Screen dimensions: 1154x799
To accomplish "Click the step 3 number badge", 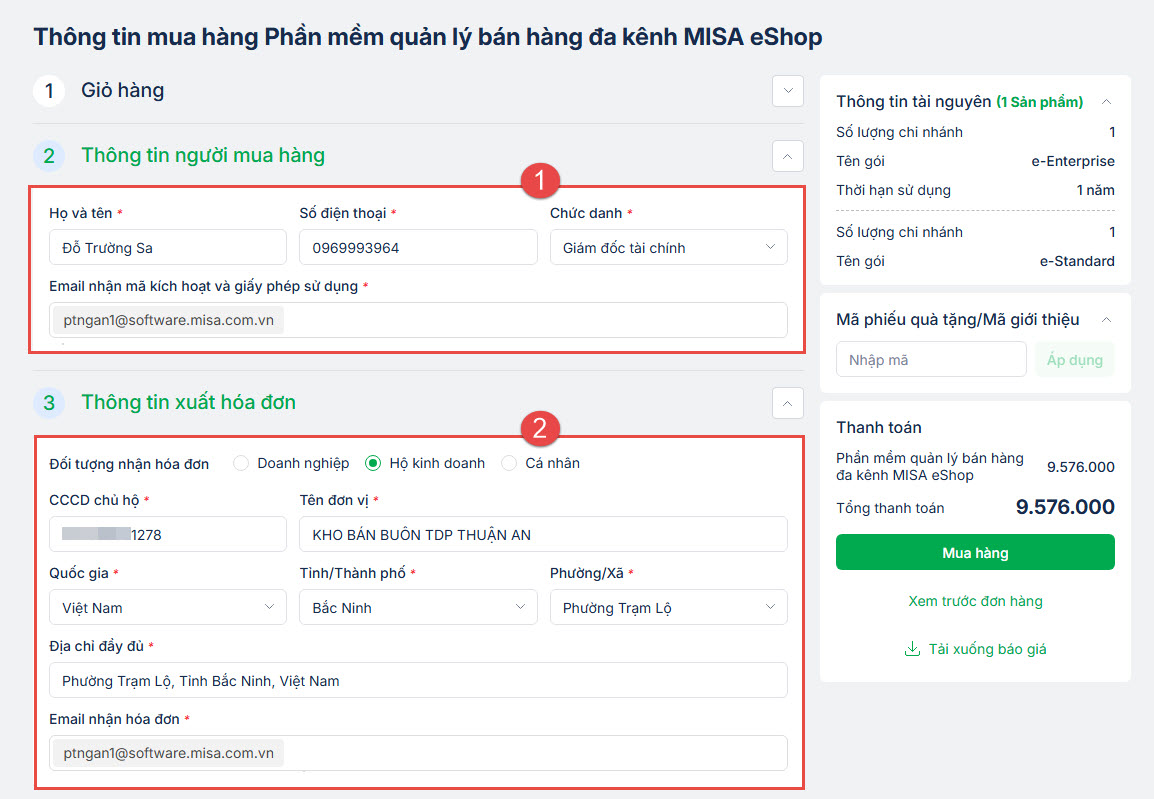I will point(49,402).
